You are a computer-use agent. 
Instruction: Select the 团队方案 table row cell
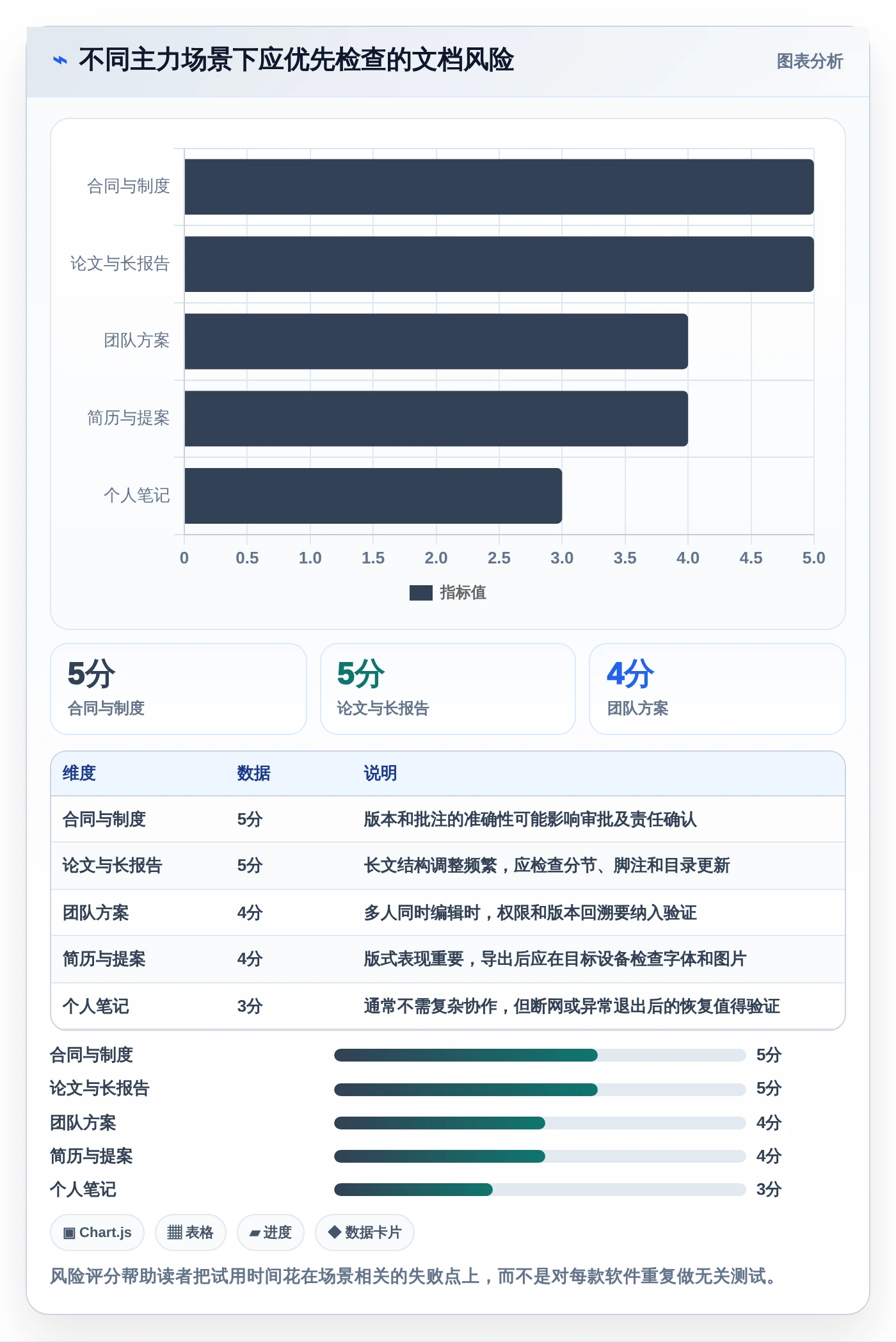[96, 913]
